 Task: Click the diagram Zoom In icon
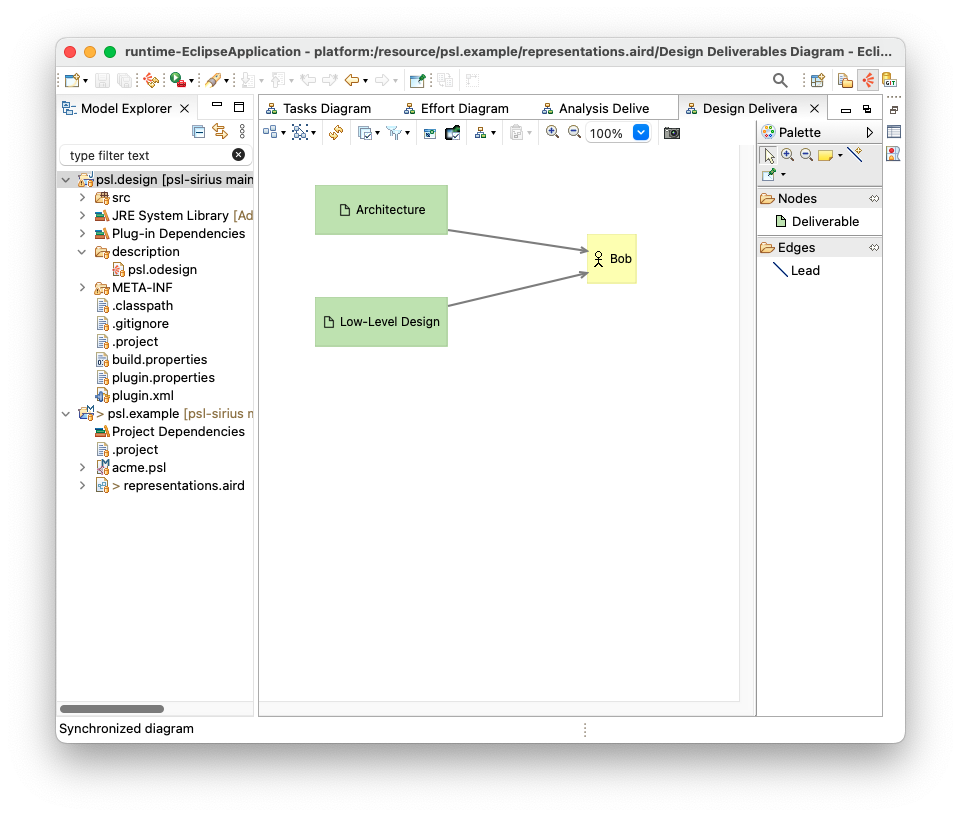coord(552,132)
